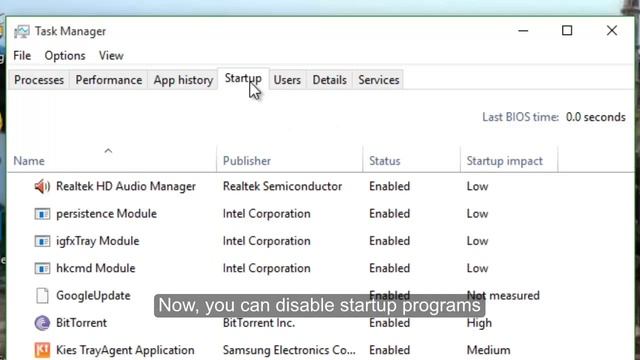Select the igfxTray Module entry
The height and width of the screenshot is (360, 640).
(x=98, y=241)
